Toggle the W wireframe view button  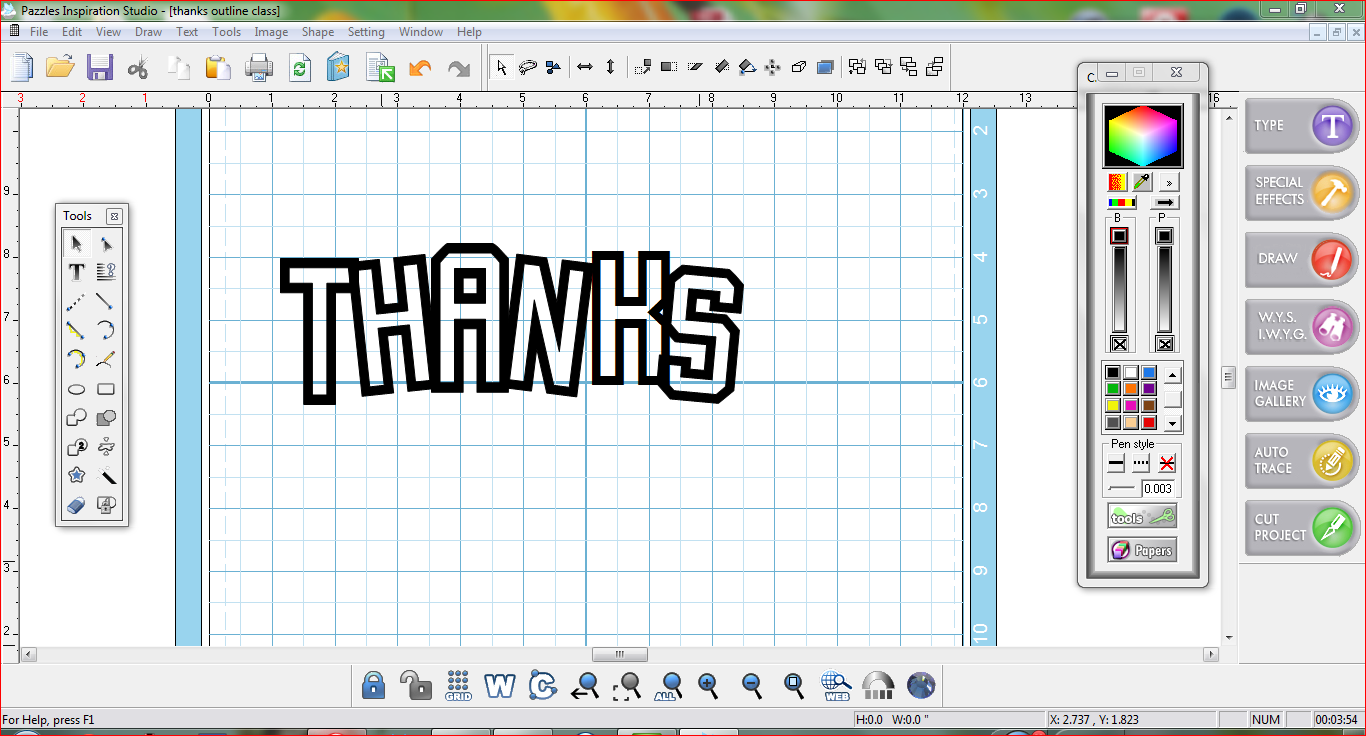(499, 685)
